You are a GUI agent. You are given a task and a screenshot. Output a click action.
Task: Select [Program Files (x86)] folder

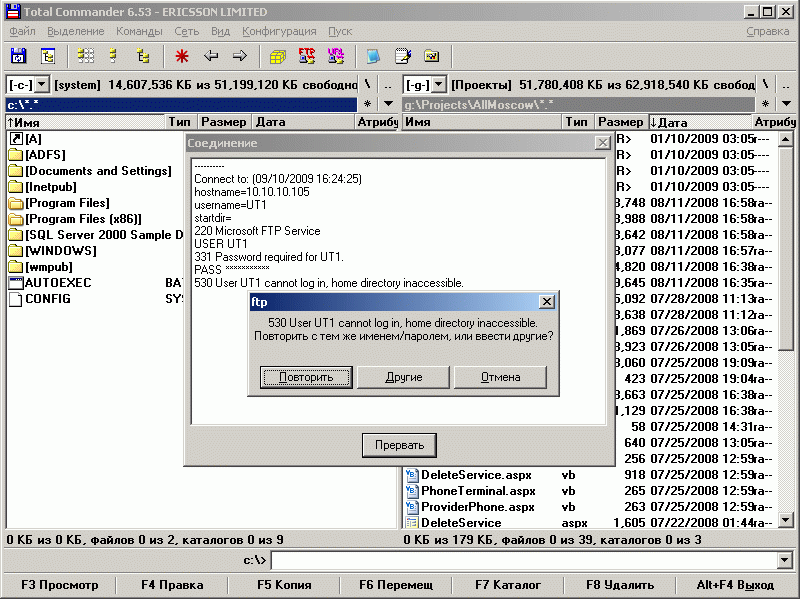click(76, 219)
